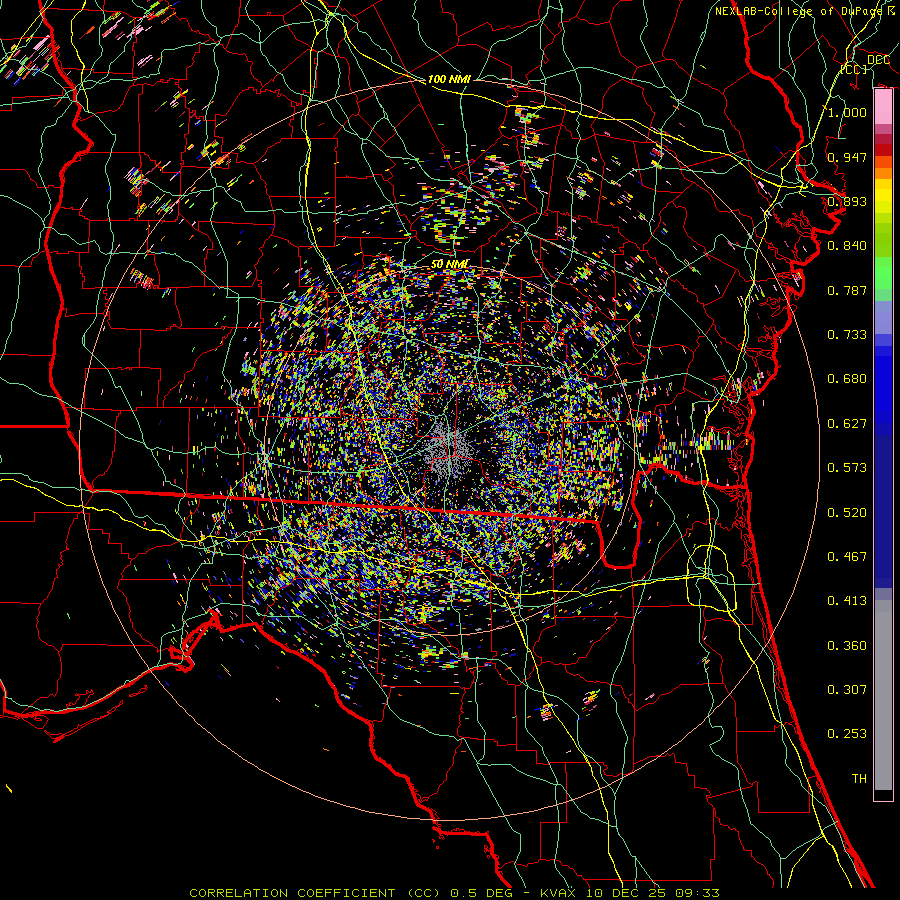900x900 pixels.
Task: Click the 0.253 legend value
Action: pyautogui.click(x=847, y=734)
